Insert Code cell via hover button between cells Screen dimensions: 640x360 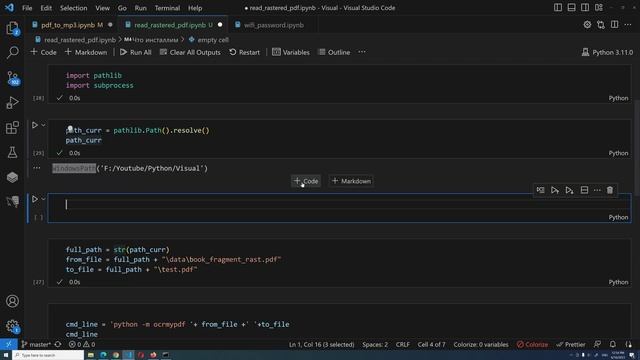coord(306,181)
